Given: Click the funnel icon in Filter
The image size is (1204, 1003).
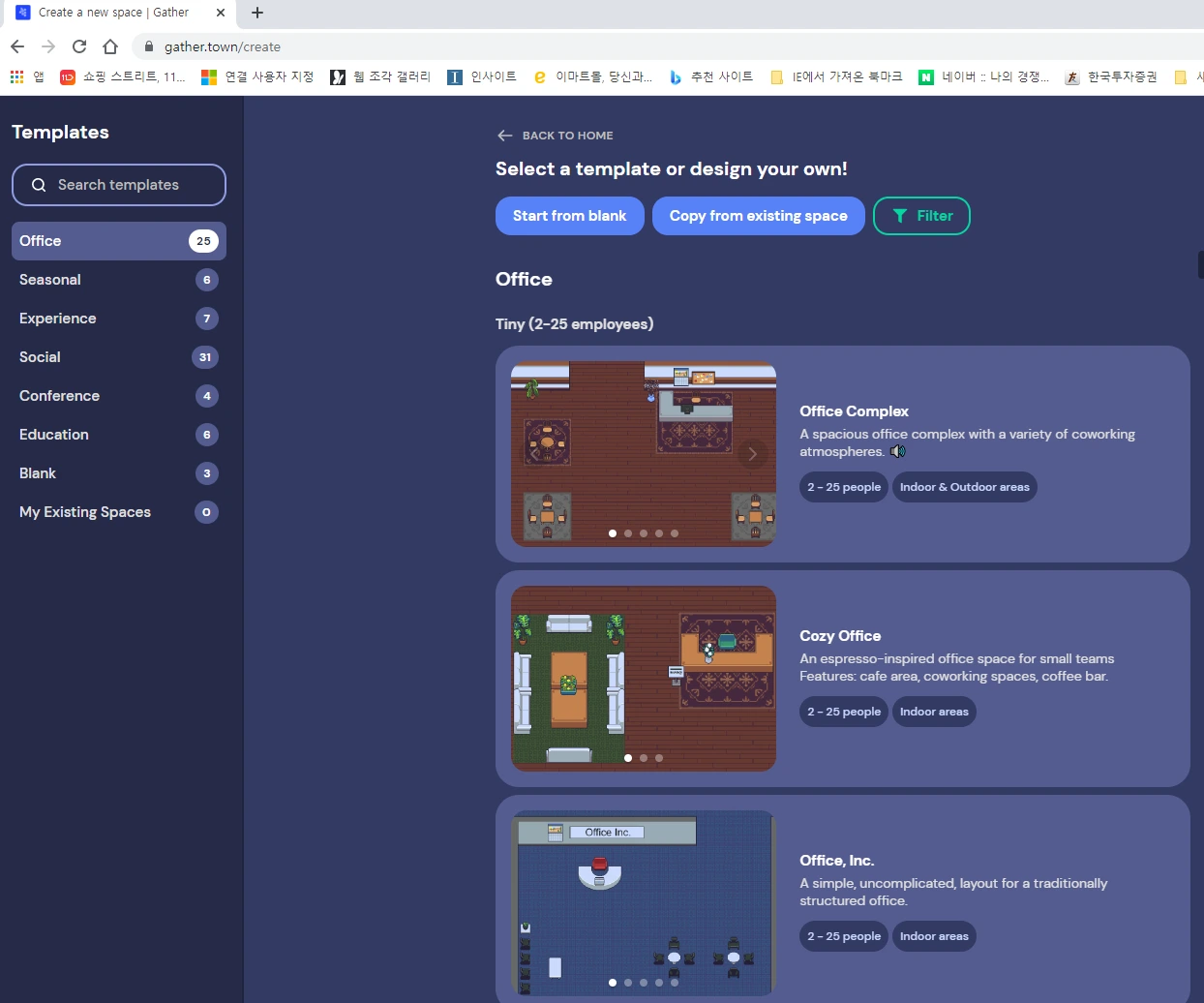Looking at the screenshot, I should pyautogui.click(x=900, y=216).
